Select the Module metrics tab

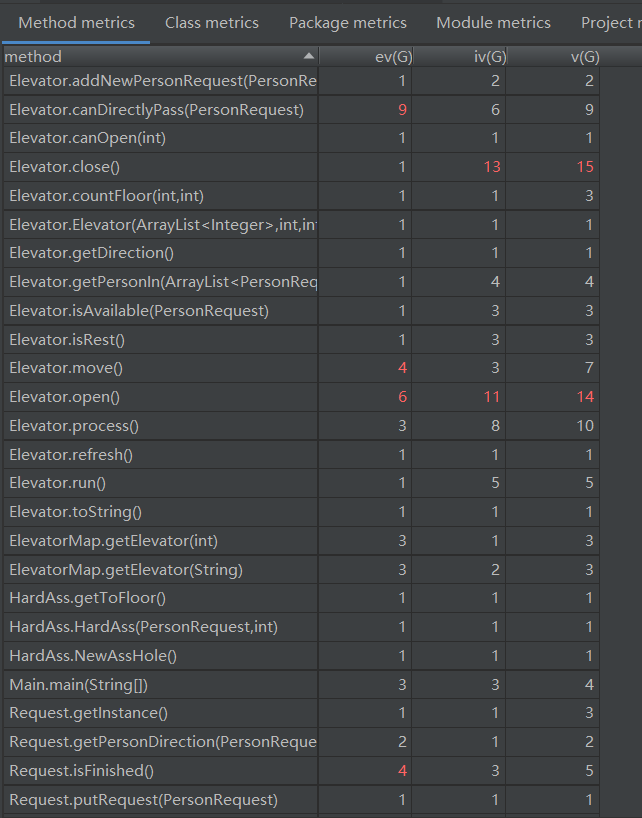coord(493,22)
